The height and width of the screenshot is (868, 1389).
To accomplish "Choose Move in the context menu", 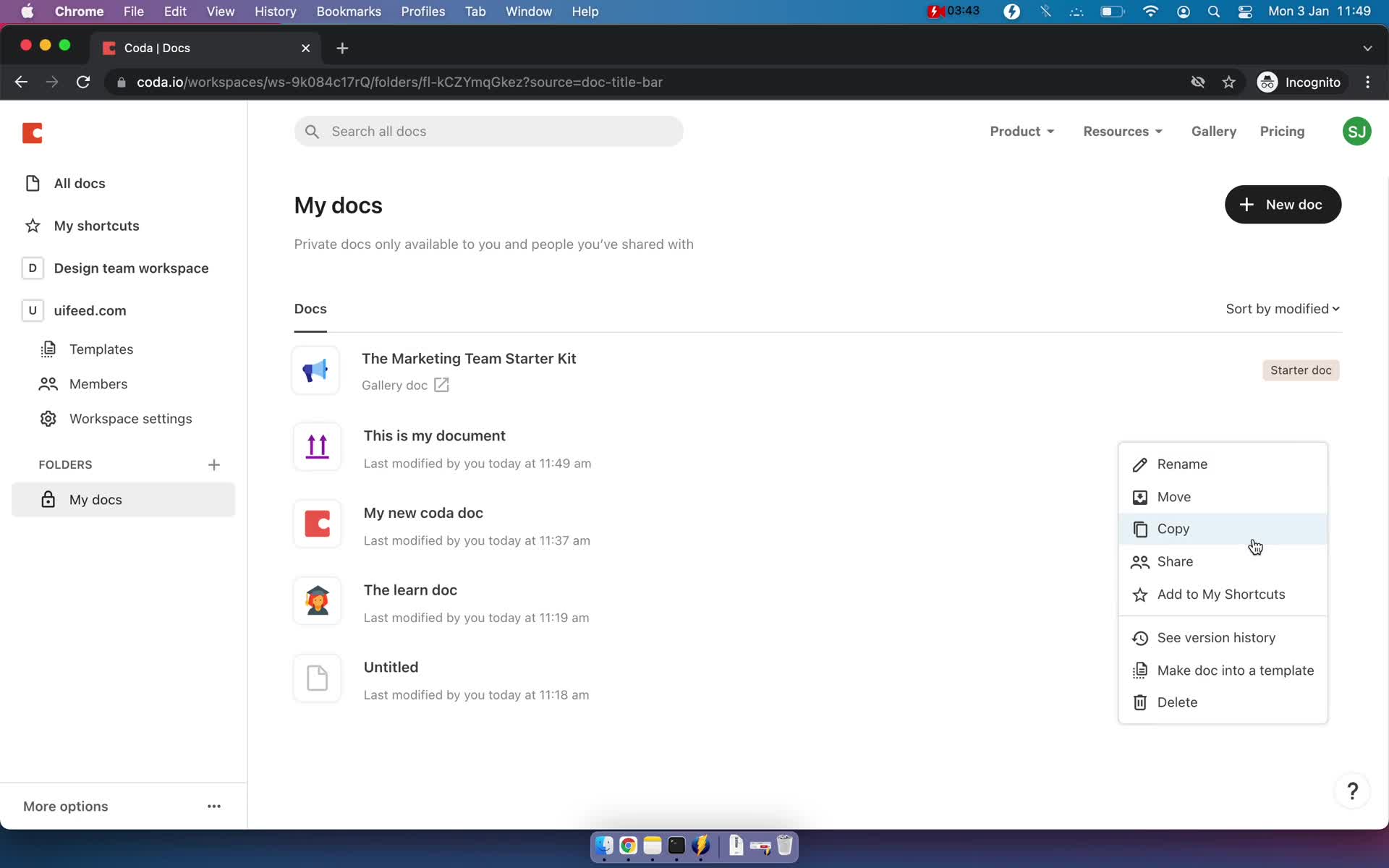I will (x=1223, y=497).
